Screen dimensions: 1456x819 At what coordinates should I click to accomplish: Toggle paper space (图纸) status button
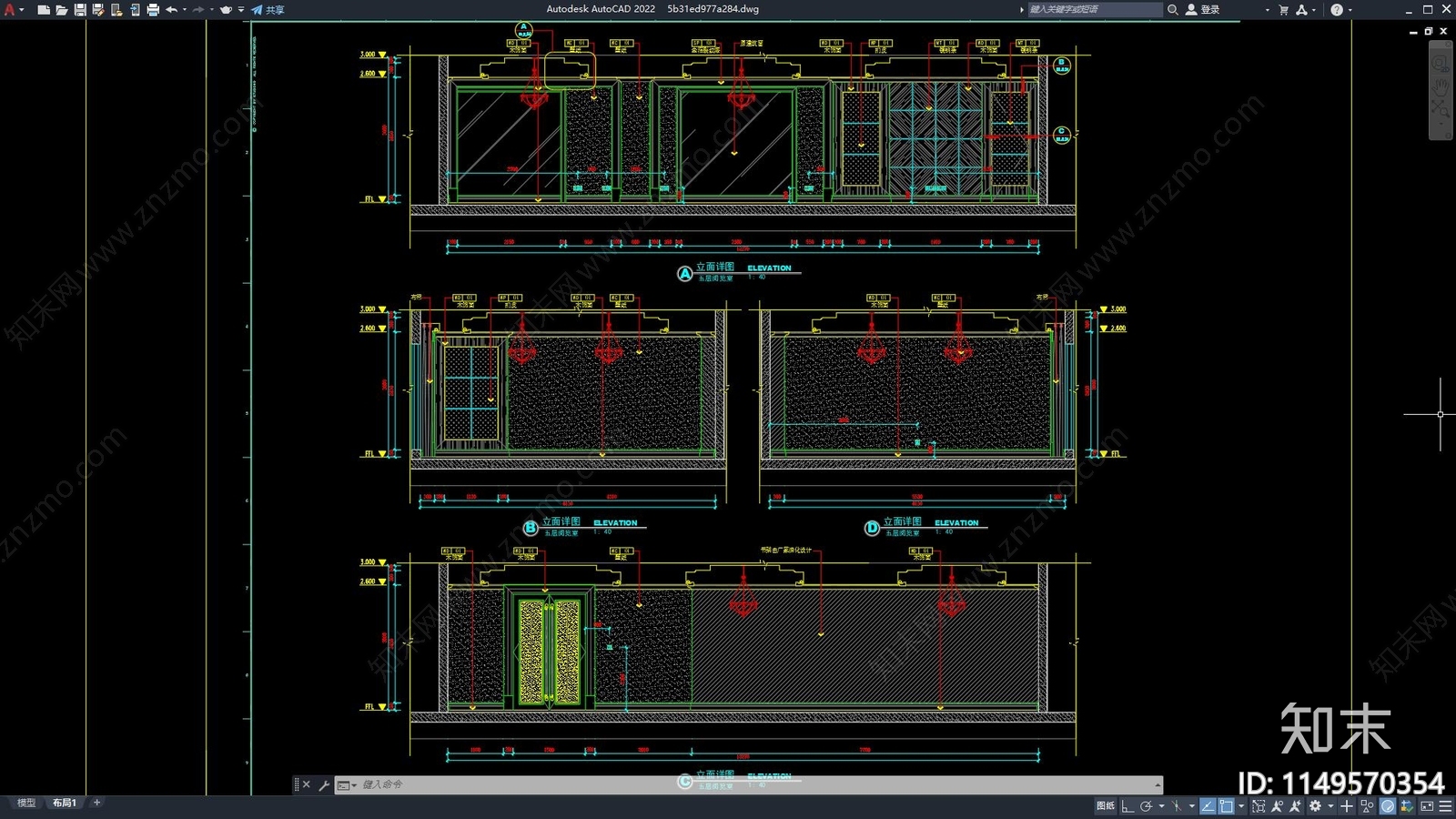[1106, 806]
